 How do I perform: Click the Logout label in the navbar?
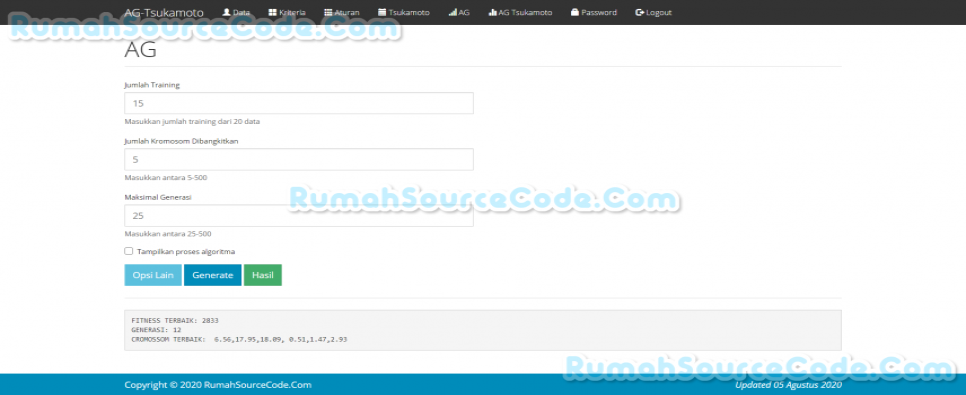pos(659,12)
